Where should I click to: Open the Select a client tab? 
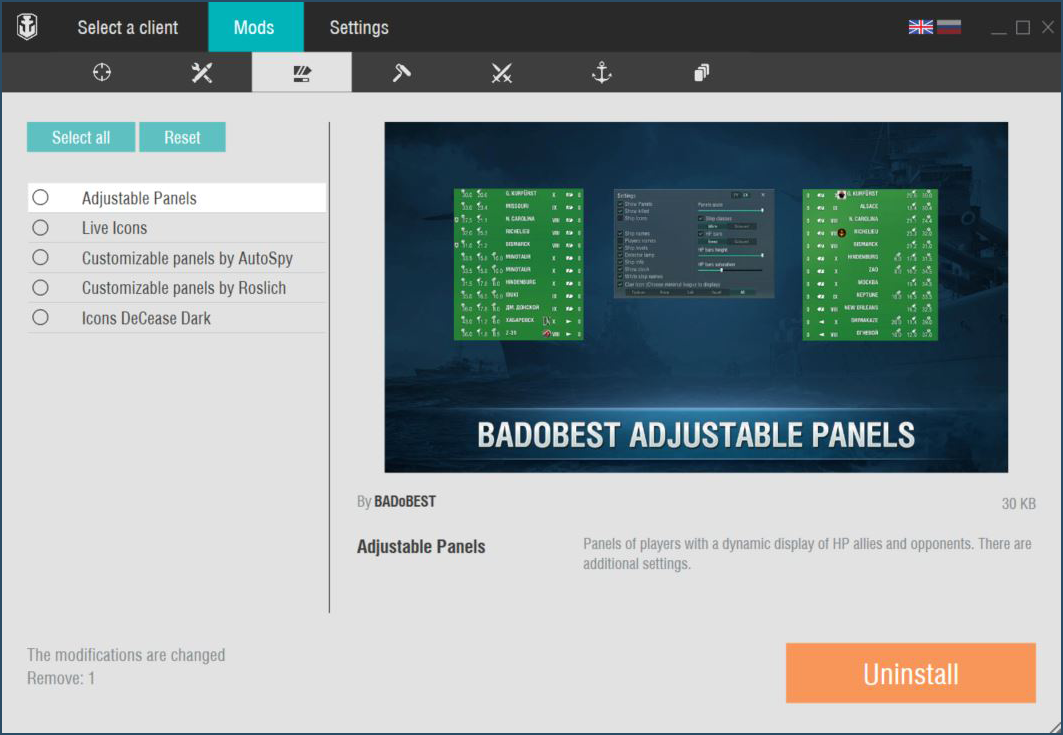click(x=127, y=27)
